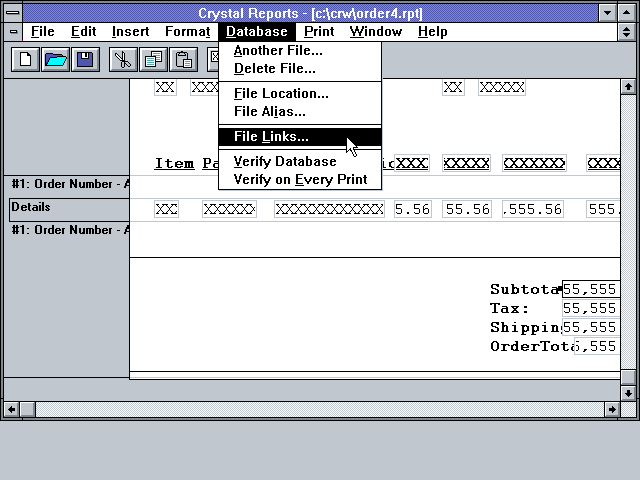Open the Edit menu
The image size is (640, 480).
pyautogui.click(x=83, y=31)
